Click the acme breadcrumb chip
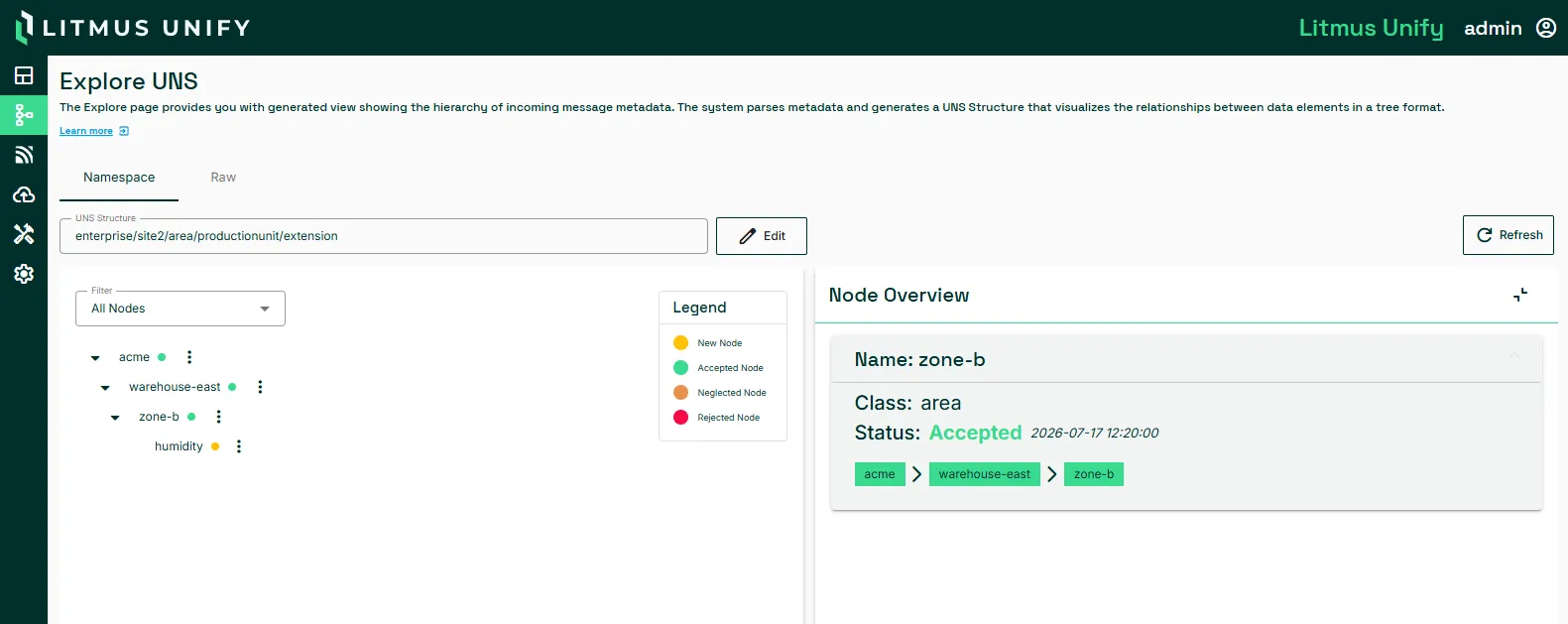Image resolution: width=1568 pixels, height=624 pixels. (x=880, y=474)
